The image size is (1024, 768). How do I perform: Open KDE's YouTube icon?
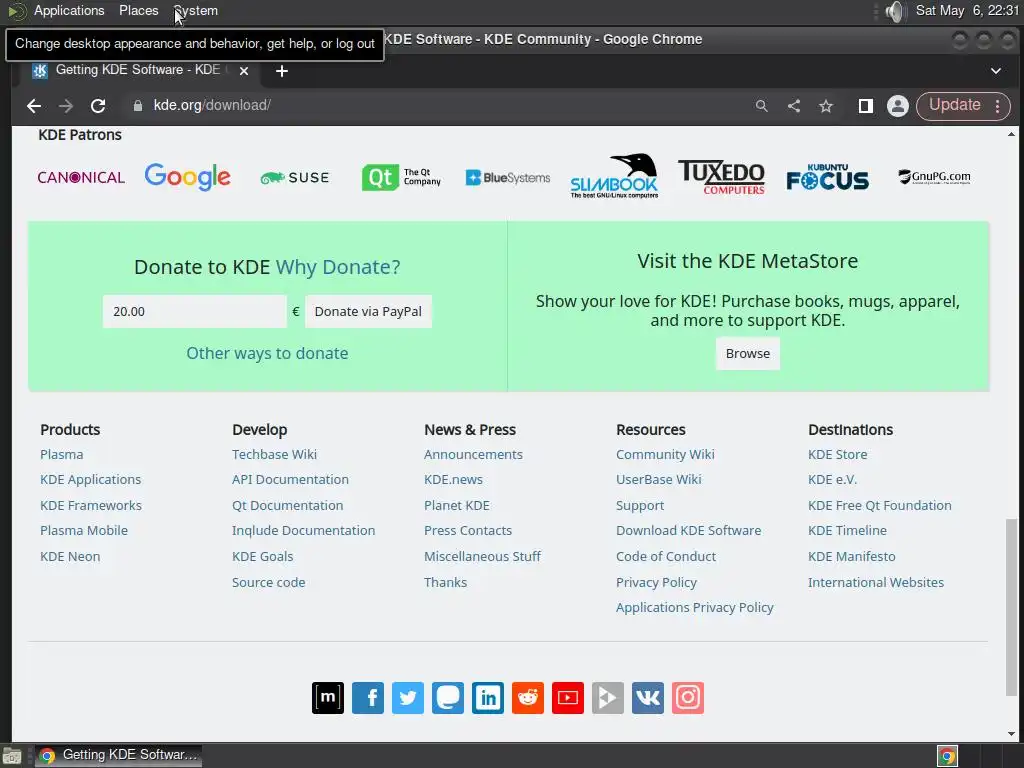point(568,697)
